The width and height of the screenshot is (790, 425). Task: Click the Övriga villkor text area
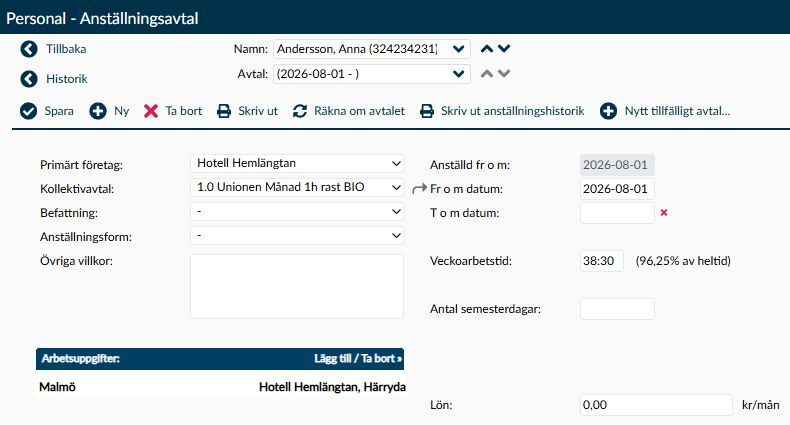tap(297, 286)
